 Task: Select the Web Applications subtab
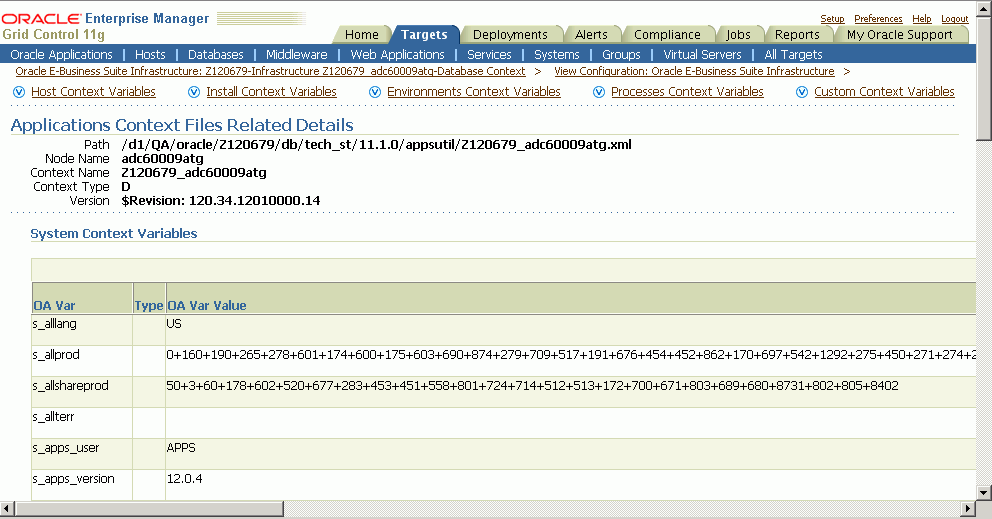tap(397, 54)
